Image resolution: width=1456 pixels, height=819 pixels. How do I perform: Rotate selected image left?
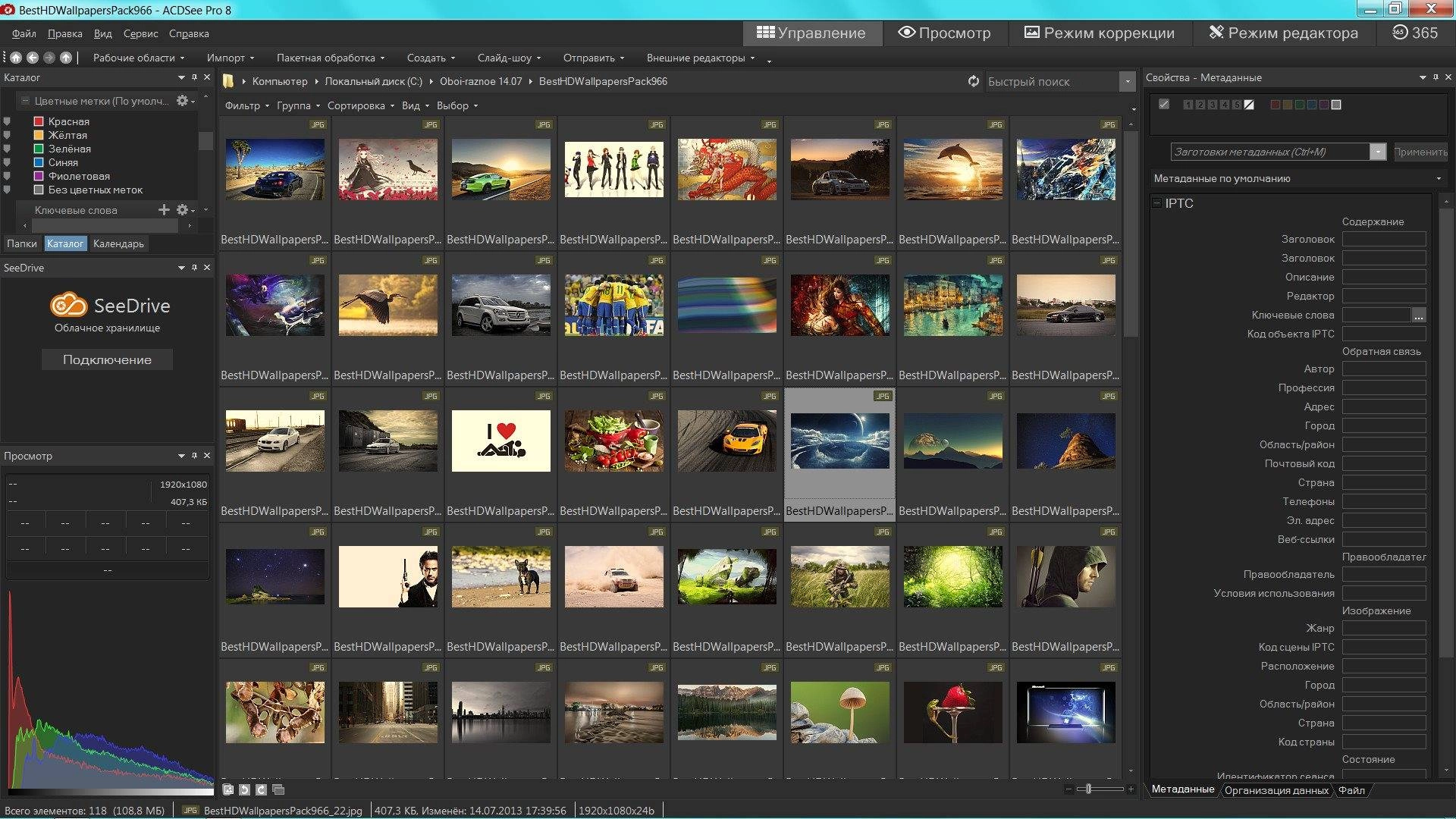click(244, 789)
